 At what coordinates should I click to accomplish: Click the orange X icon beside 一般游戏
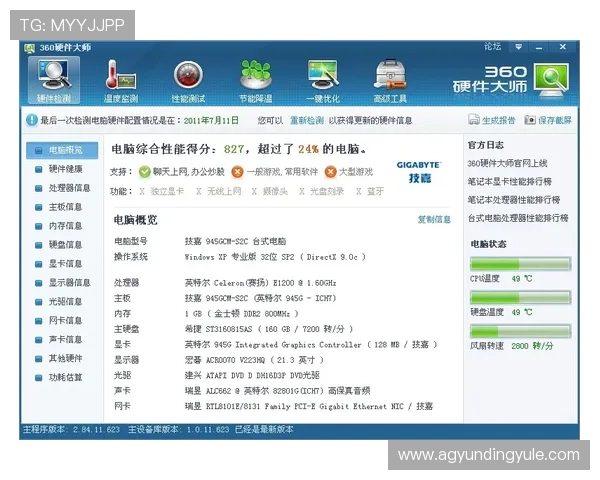pos(237,172)
